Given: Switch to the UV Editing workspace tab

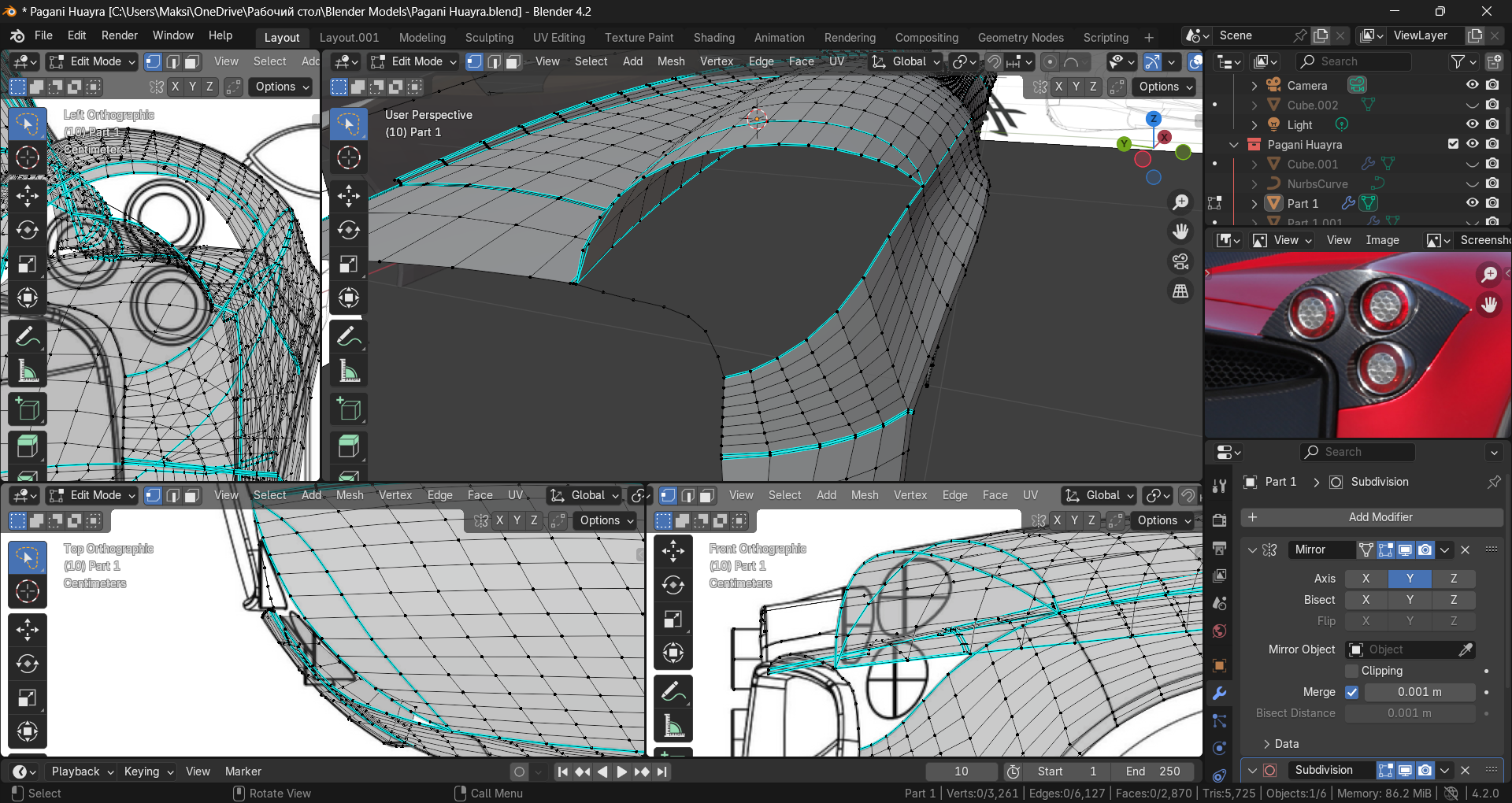Looking at the screenshot, I should coord(558,38).
